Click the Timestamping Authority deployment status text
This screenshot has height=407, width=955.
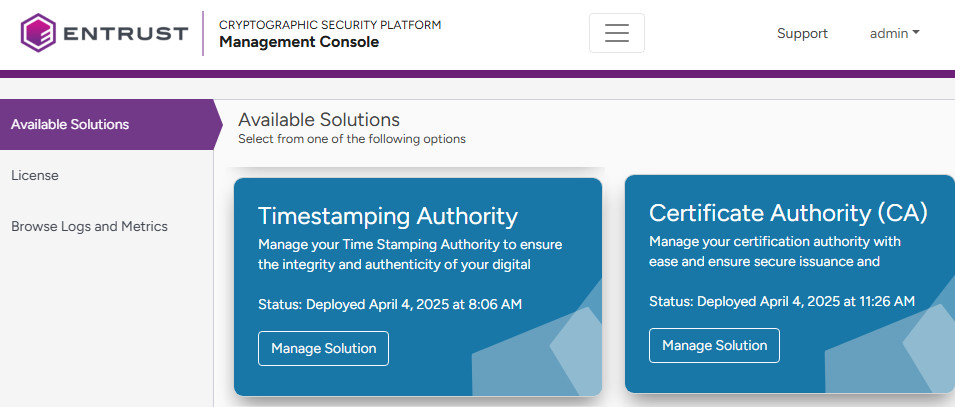(x=390, y=304)
